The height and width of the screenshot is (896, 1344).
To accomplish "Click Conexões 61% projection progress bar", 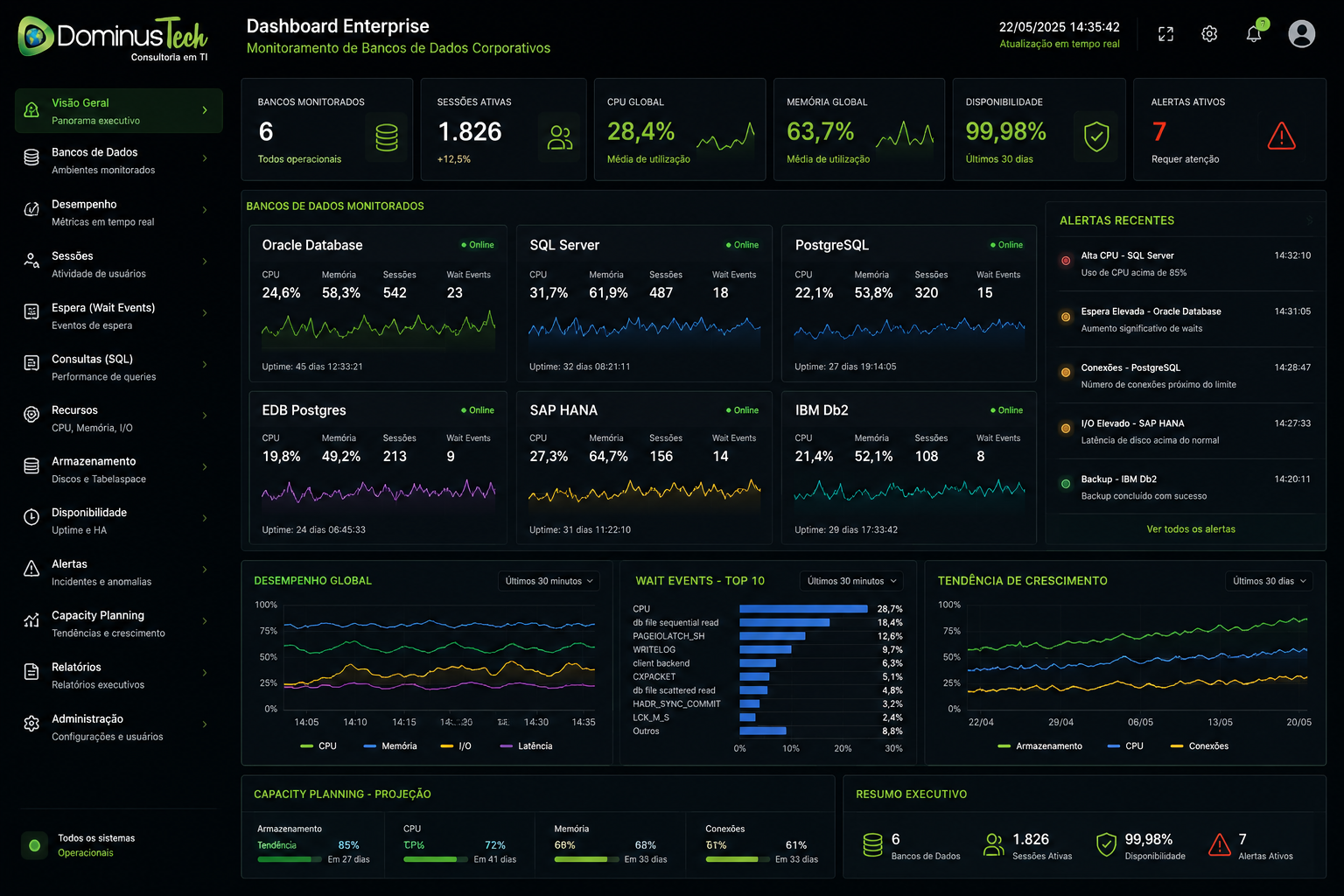I will click(738, 859).
